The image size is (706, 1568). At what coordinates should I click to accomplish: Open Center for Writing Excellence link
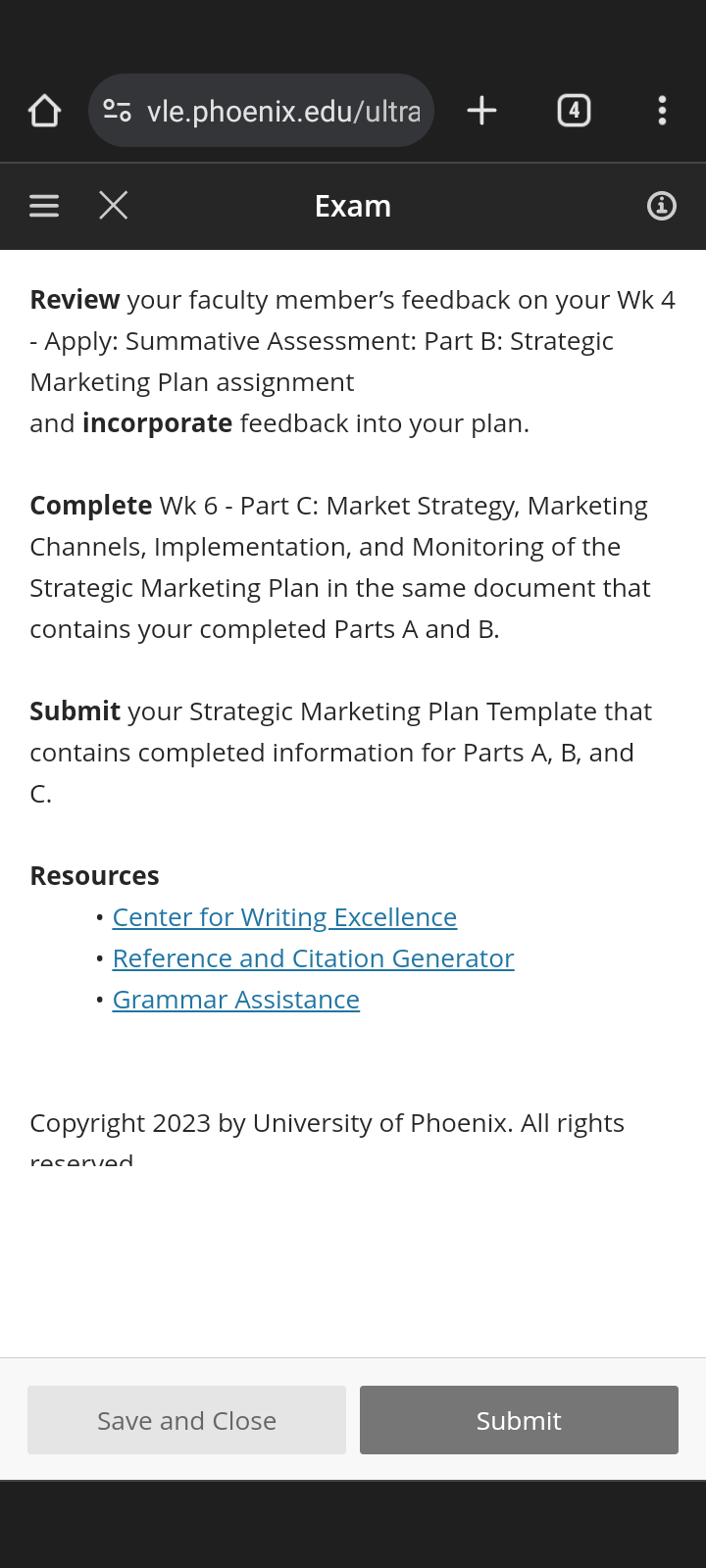284,917
